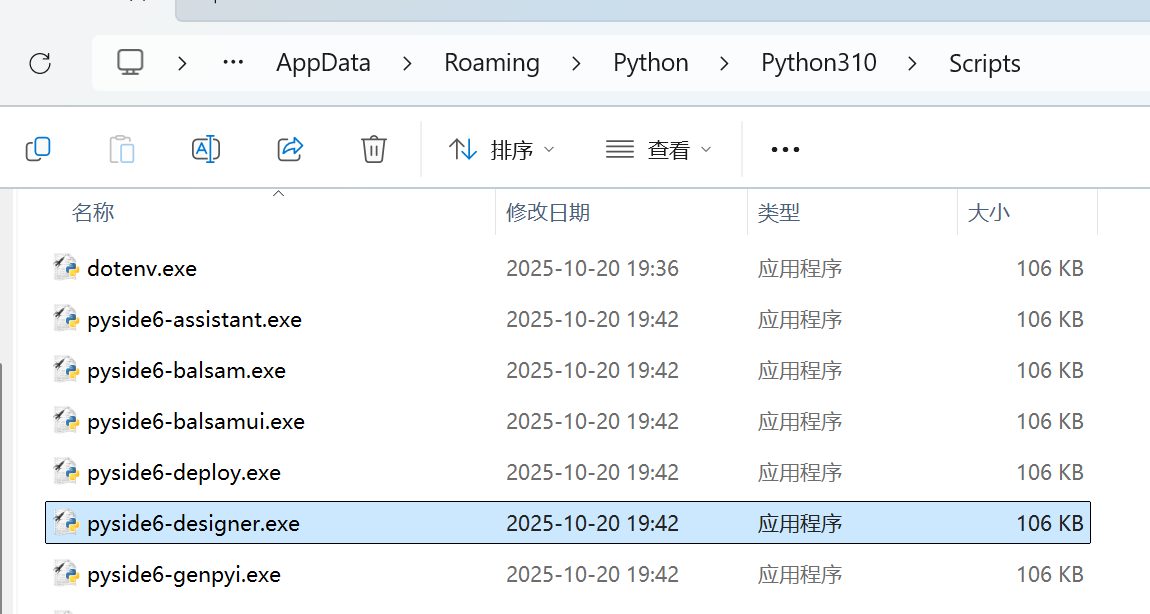Click the pyside6-genpyi.exe file icon
This screenshot has width=1150, height=614.
(x=66, y=574)
